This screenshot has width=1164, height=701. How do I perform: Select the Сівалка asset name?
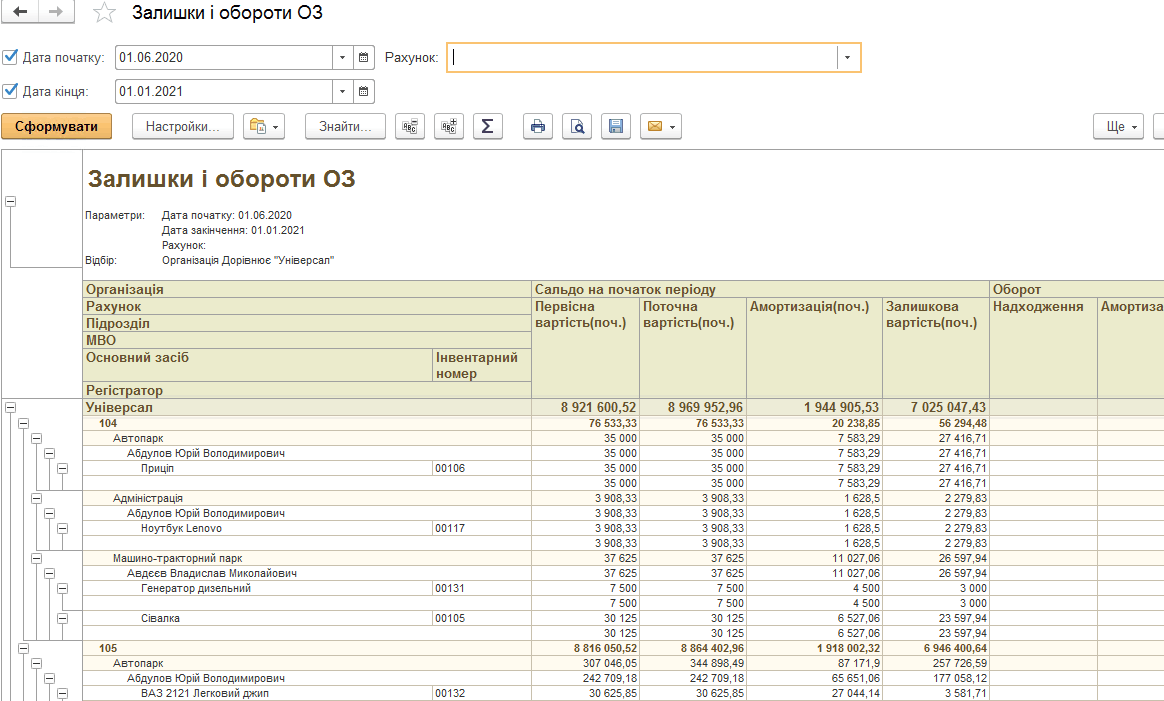(160, 619)
